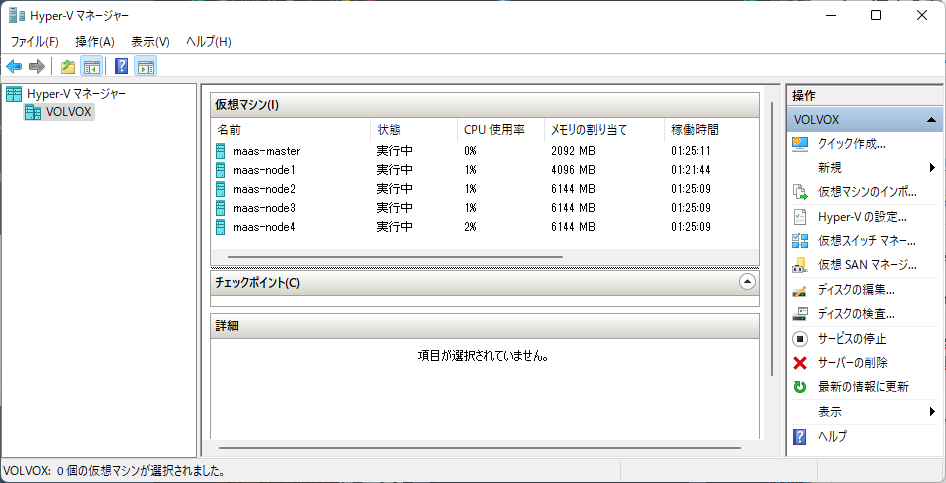Click the Help question mark toolbar icon

[x=121, y=66]
